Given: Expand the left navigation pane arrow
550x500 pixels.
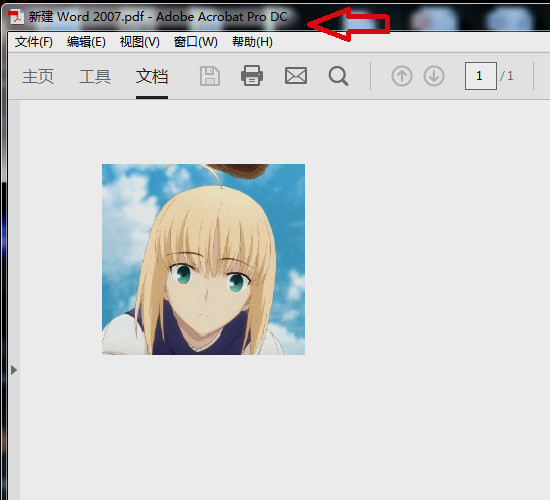Looking at the screenshot, I should coord(14,370).
